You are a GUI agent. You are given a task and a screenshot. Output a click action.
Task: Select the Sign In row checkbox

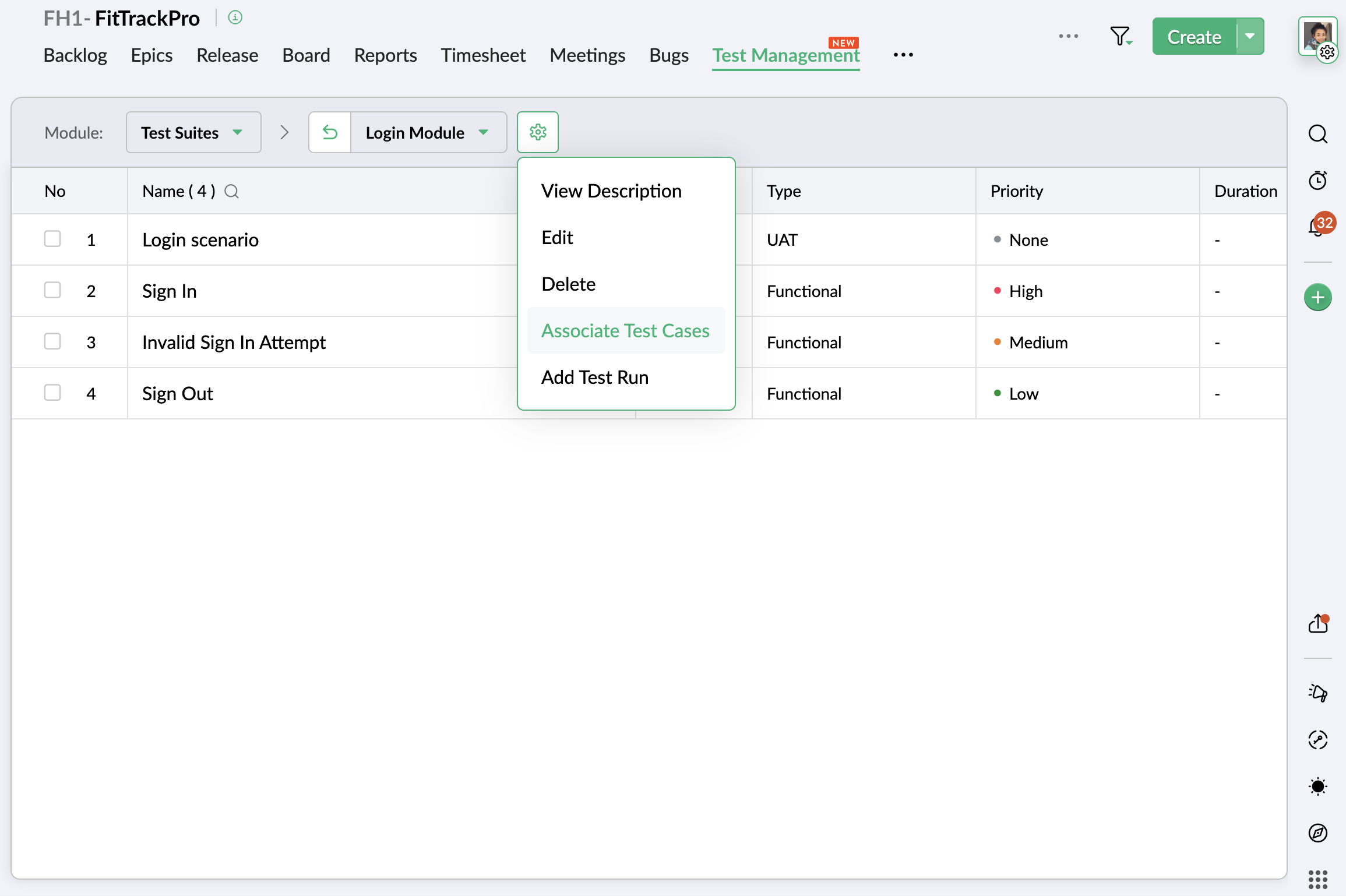52,290
